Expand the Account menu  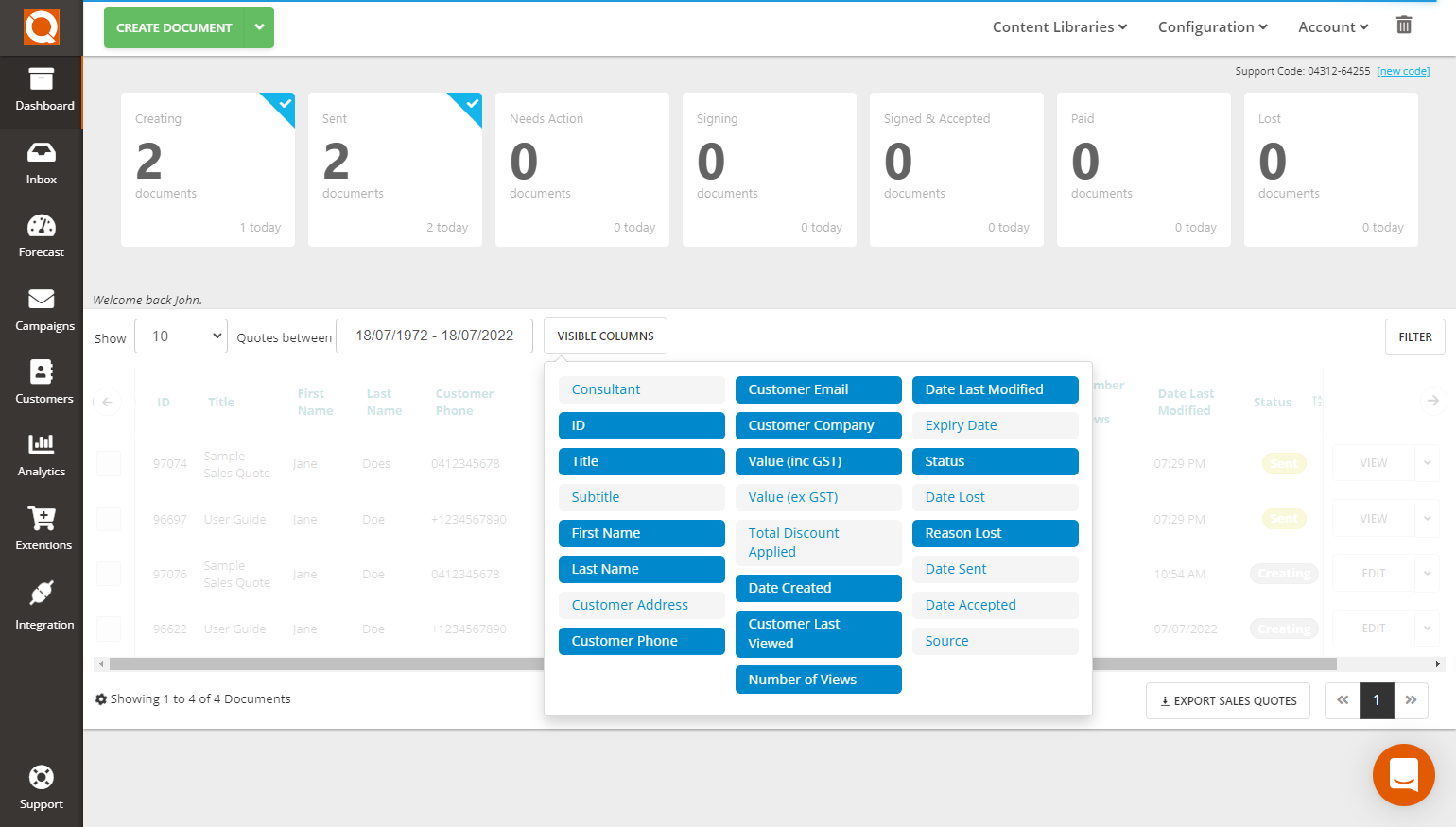[1333, 26]
